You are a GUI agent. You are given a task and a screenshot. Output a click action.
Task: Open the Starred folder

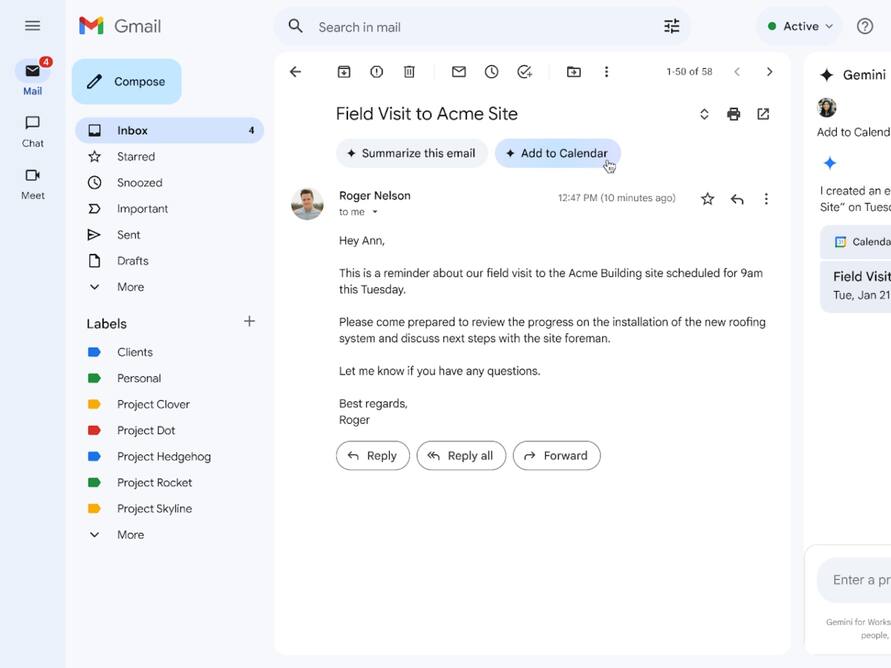tap(135, 157)
